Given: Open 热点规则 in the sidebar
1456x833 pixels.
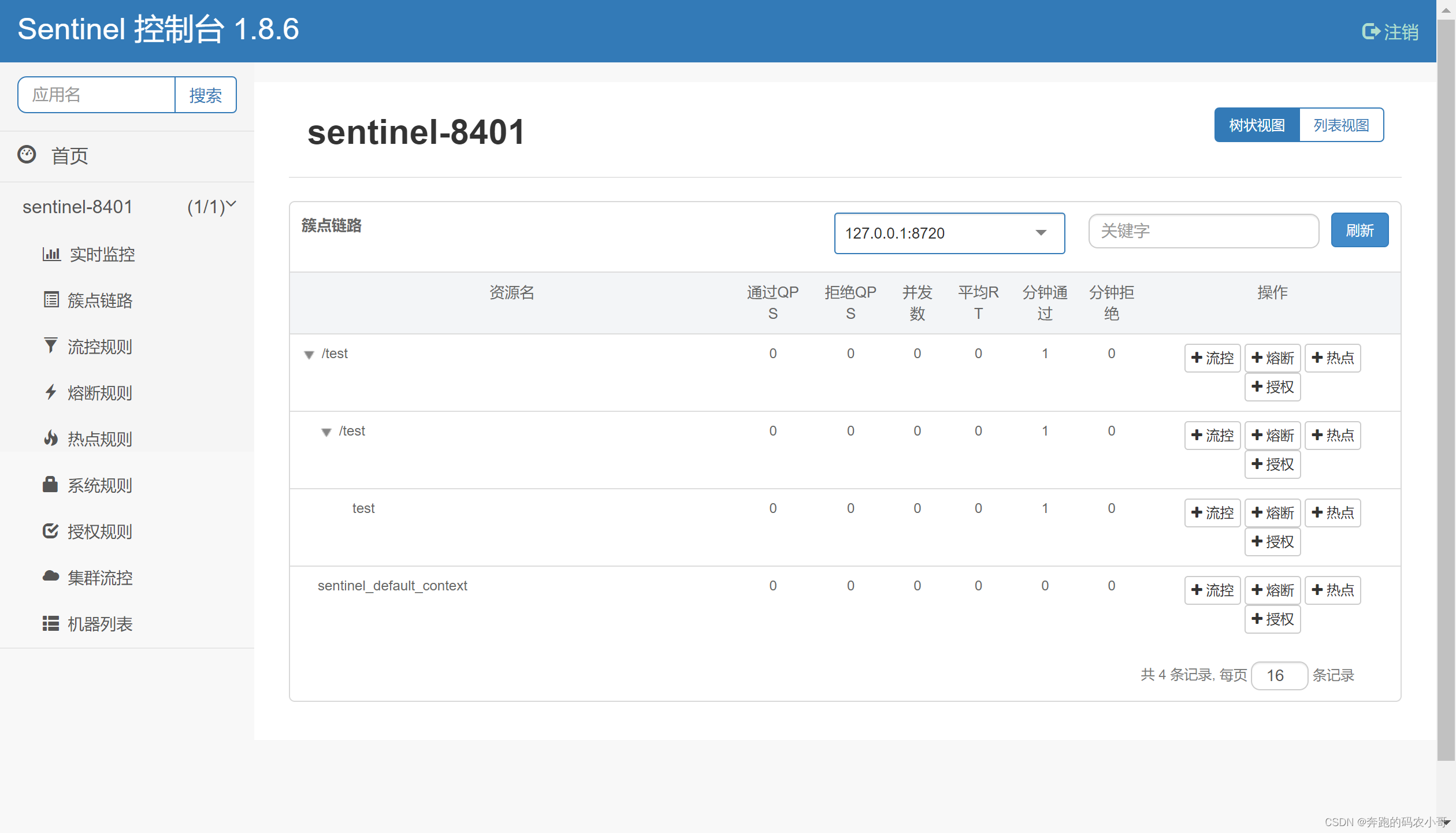Looking at the screenshot, I should tap(100, 439).
